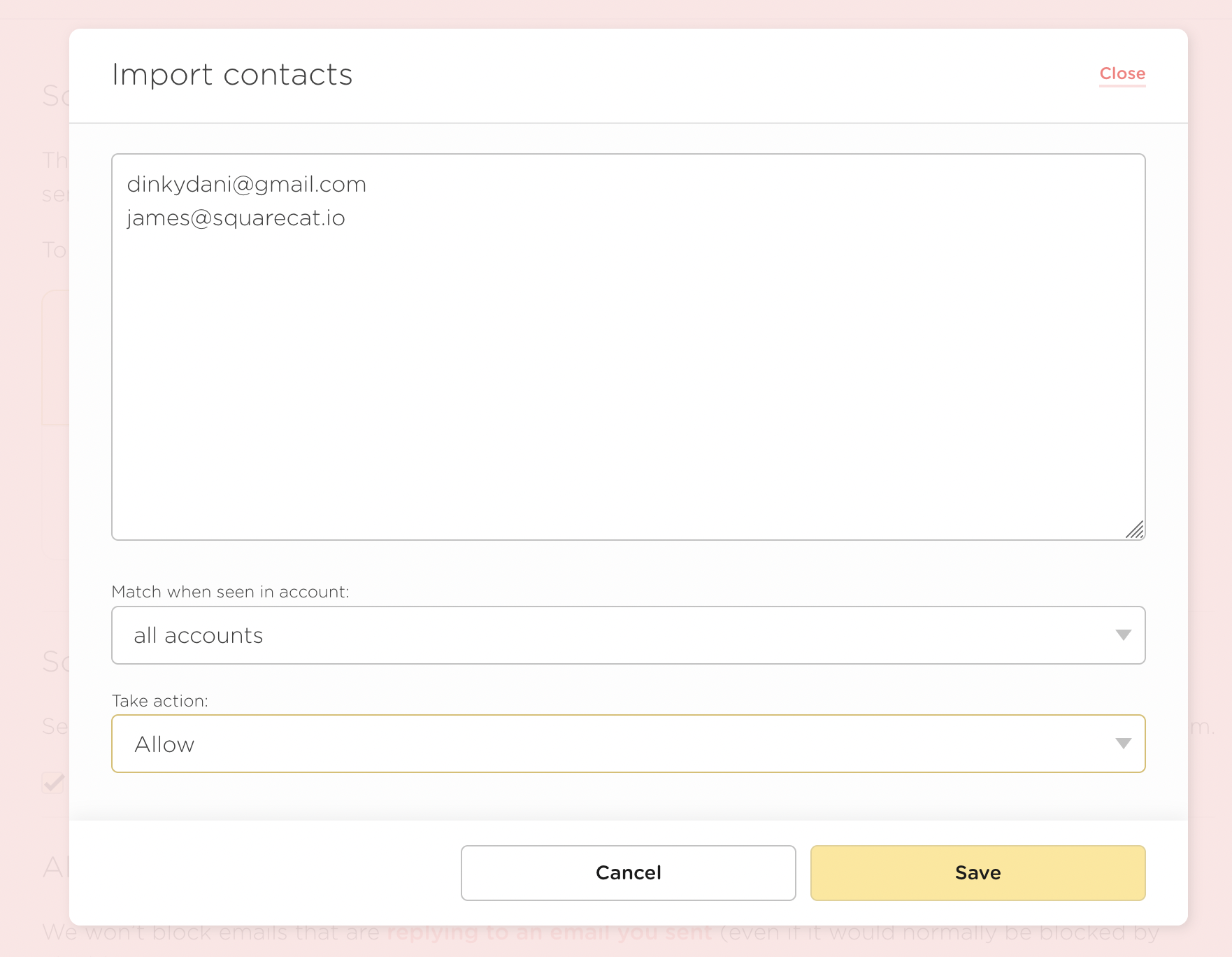
Task: Click the james@squarecat.io line
Action: tap(236, 218)
